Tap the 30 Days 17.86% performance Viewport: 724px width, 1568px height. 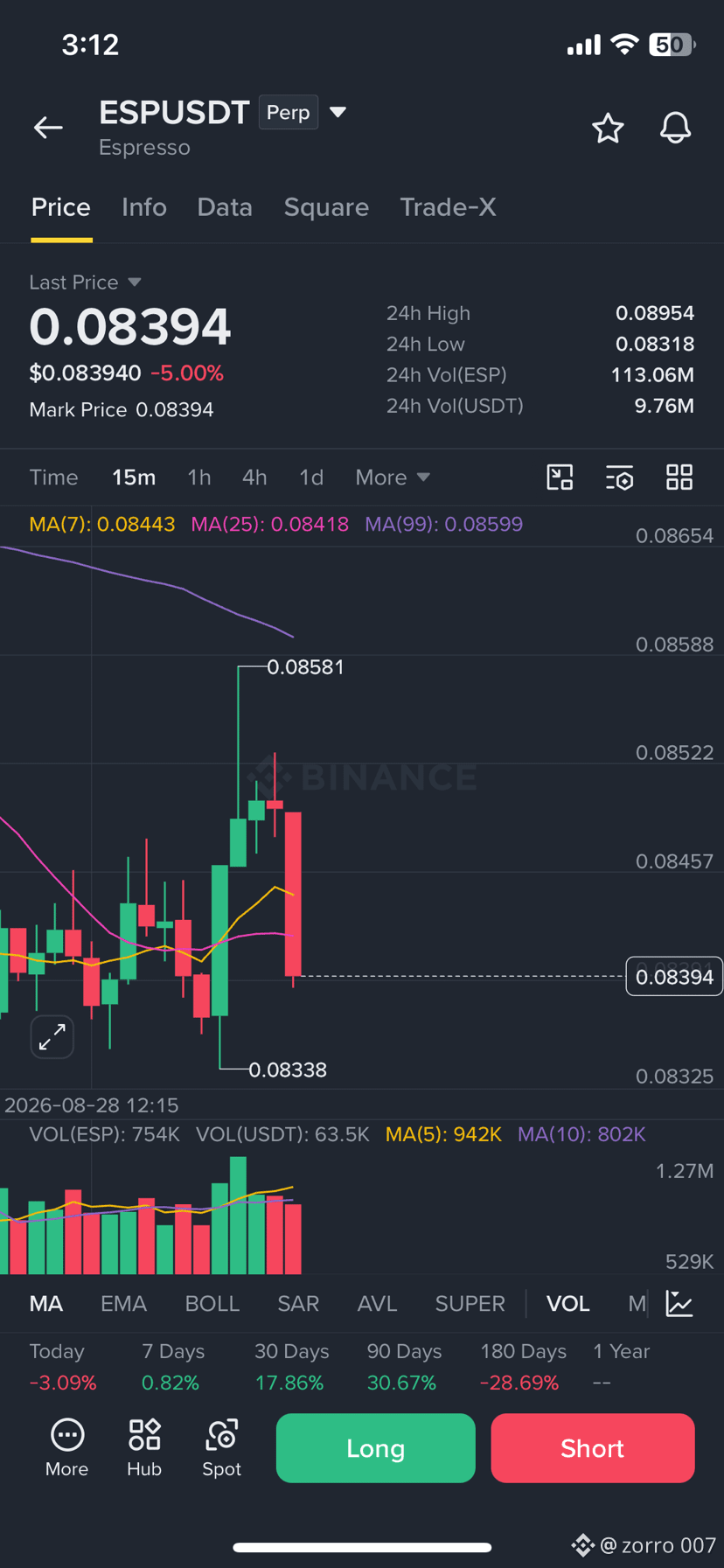pyautogui.click(x=291, y=1368)
